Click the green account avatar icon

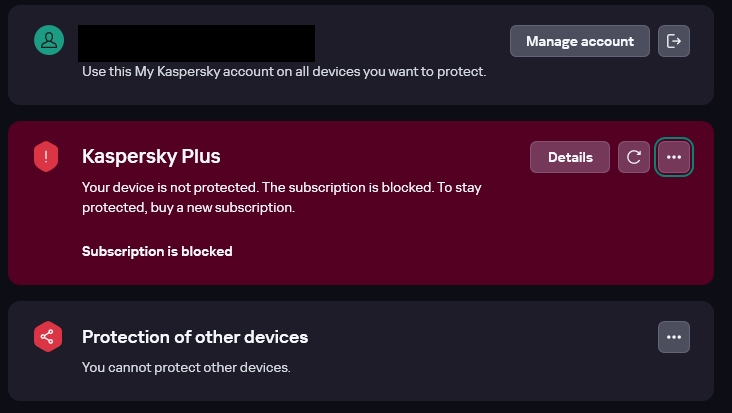pos(48,41)
